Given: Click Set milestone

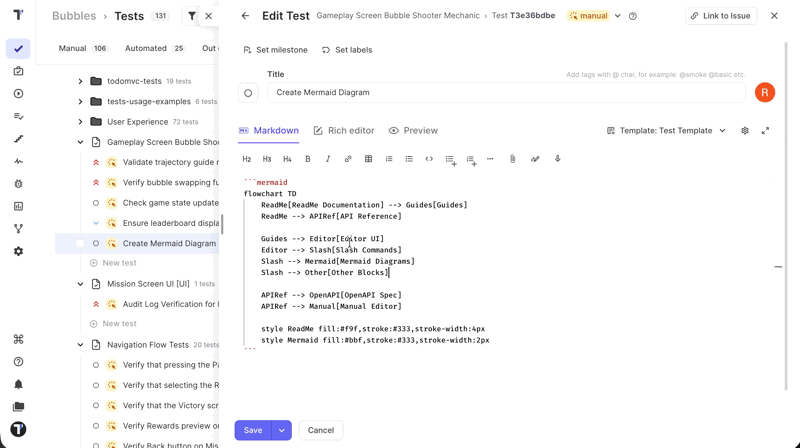Looking at the screenshot, I should (276, 50).
